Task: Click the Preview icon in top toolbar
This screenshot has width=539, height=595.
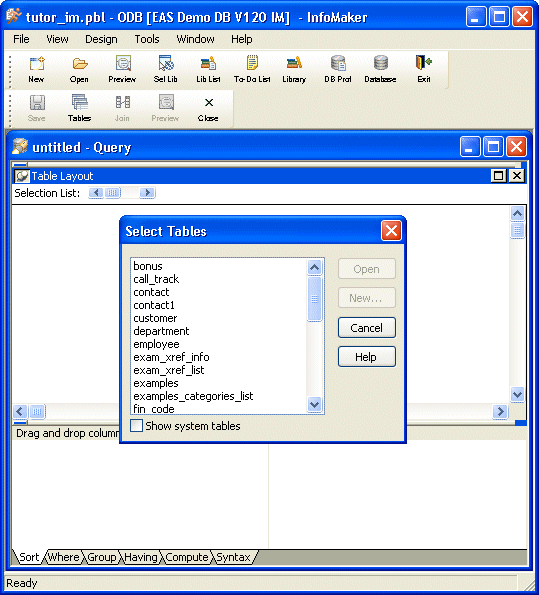Action: 123,64
